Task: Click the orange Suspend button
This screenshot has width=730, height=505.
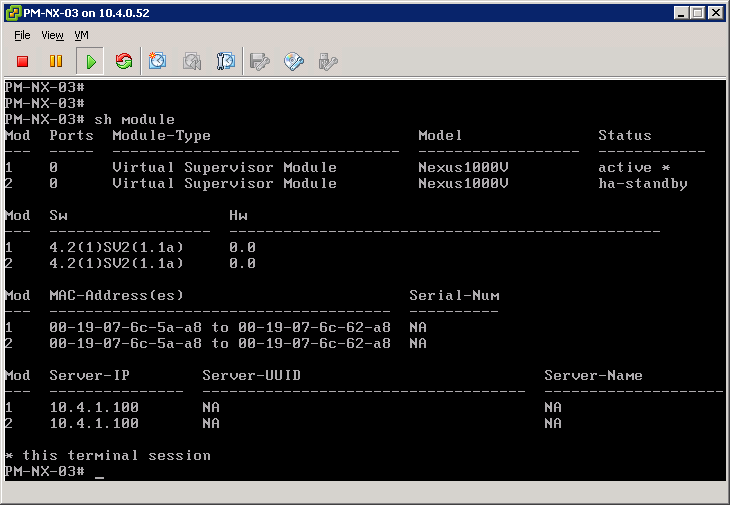Action: [x=56, y=61]
